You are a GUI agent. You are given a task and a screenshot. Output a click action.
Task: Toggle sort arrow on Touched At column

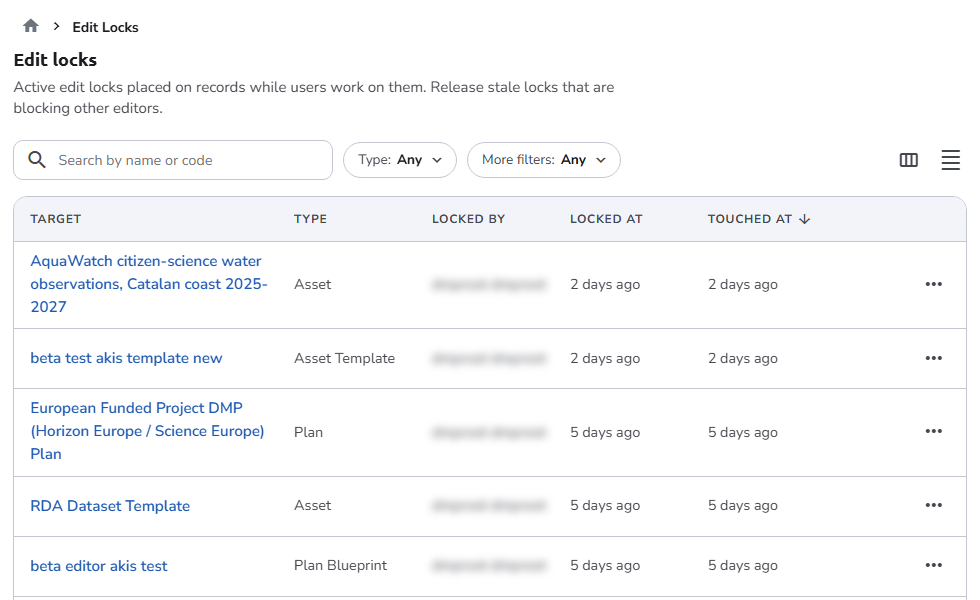(x=804, y=219)
